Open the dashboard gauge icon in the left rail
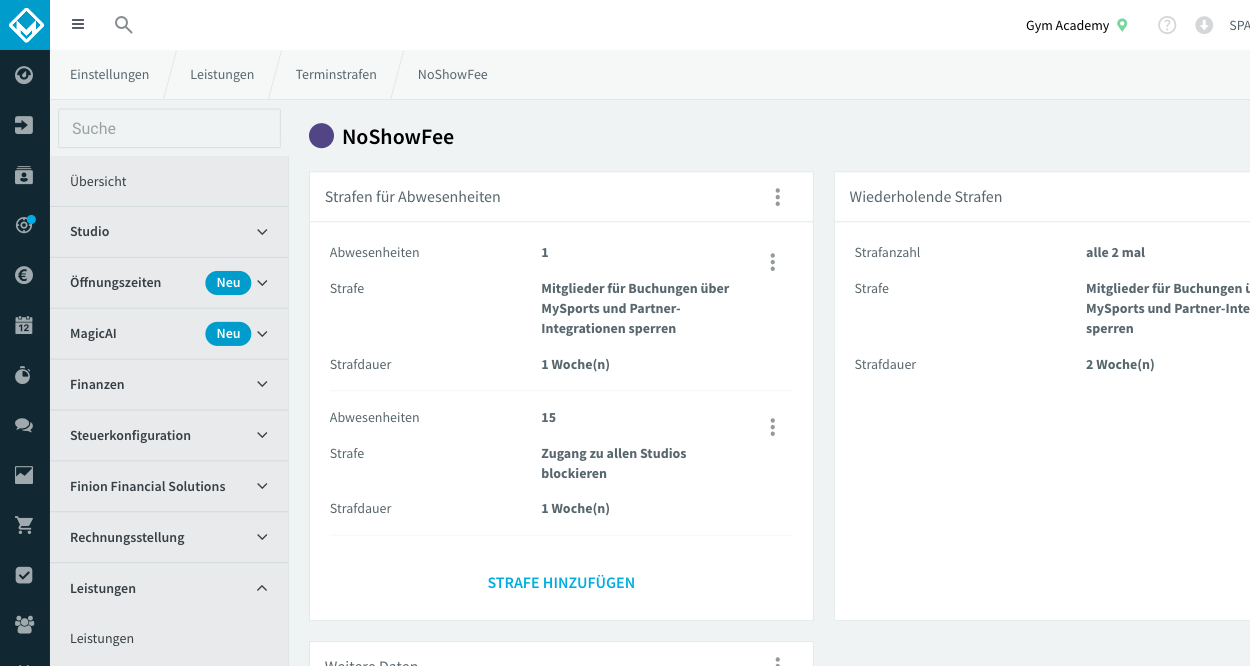Image resolution: width=1250 pixels, height=666 pixels. [25, 75]
